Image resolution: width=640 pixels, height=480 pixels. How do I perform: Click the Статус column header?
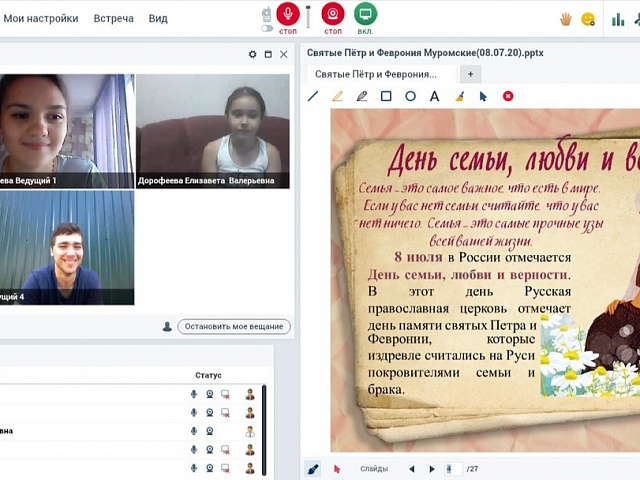tap(208, 375)
